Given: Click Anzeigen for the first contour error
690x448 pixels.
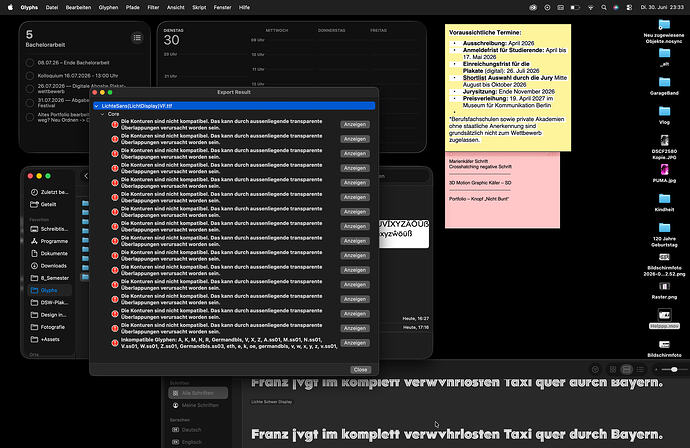Looking at the screenshot, I should (355, 125).
